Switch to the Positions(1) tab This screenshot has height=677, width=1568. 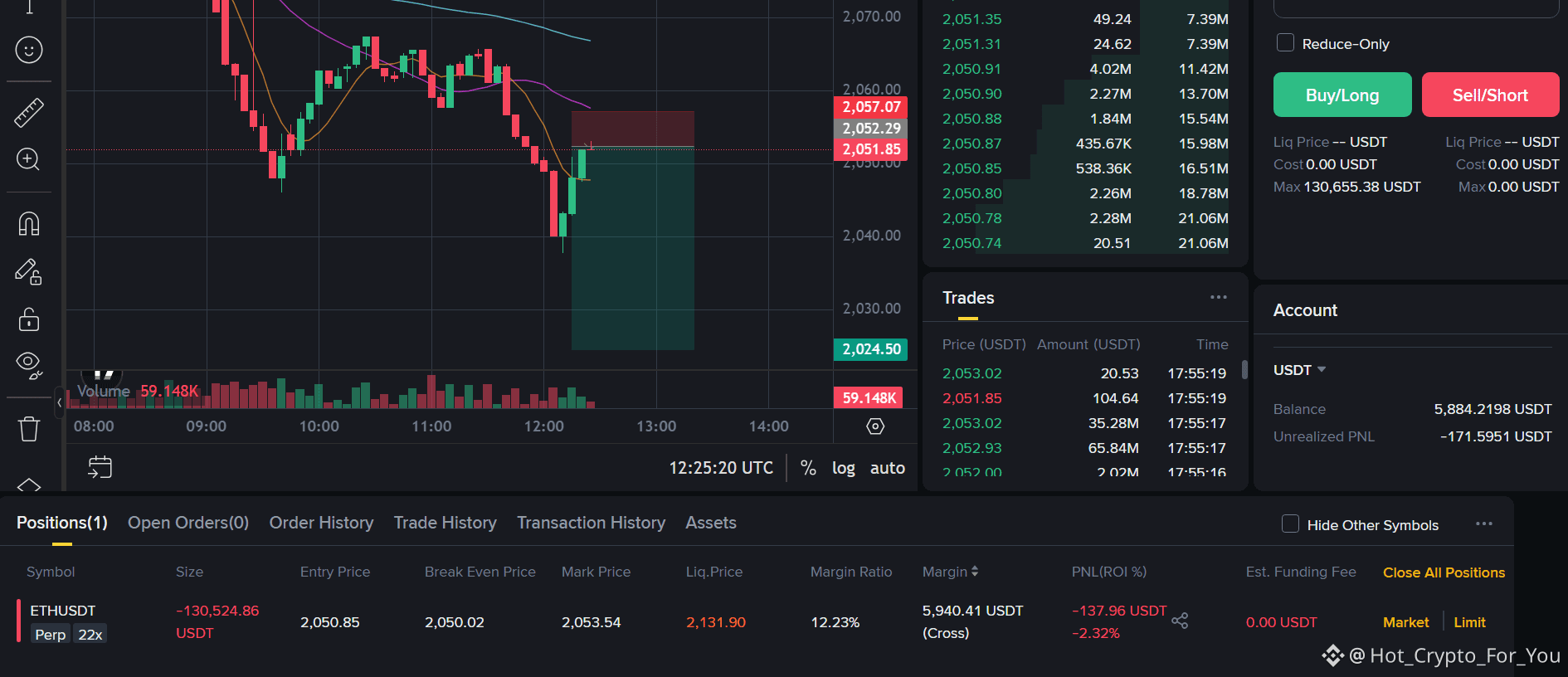(62, 523)
